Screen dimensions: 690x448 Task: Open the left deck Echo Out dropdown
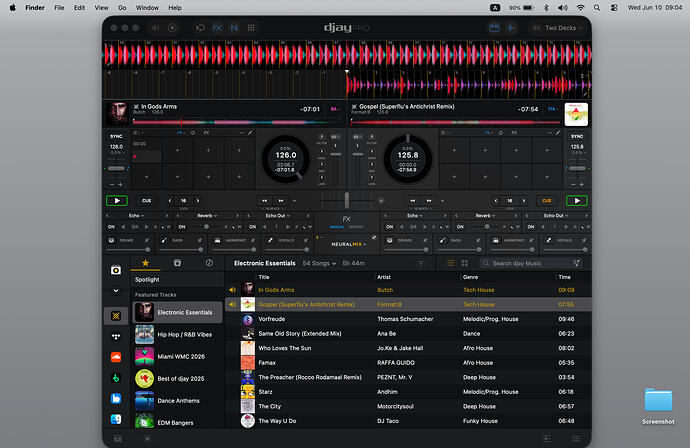click(277, 216)
